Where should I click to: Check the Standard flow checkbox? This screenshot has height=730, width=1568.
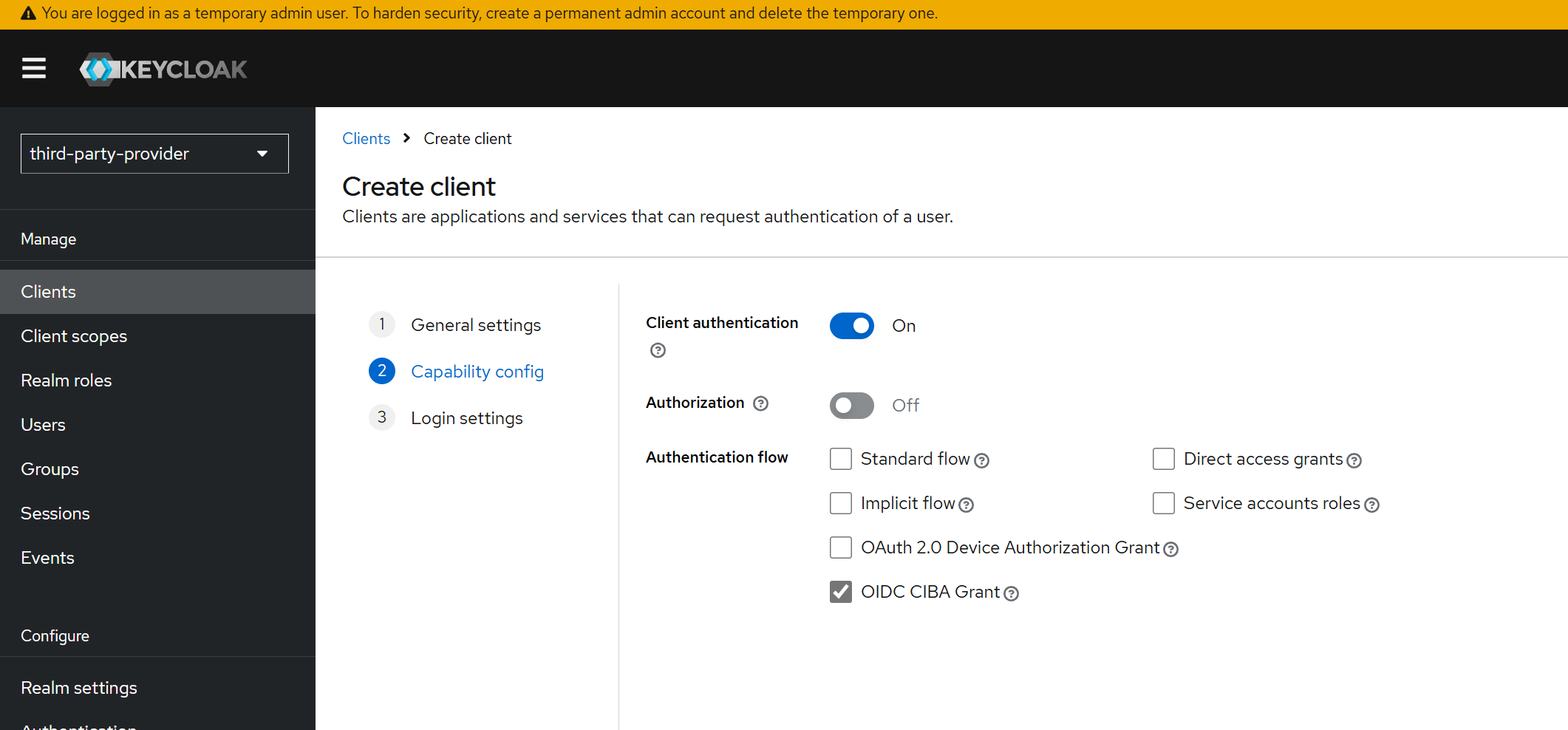[x=841, y=459]
